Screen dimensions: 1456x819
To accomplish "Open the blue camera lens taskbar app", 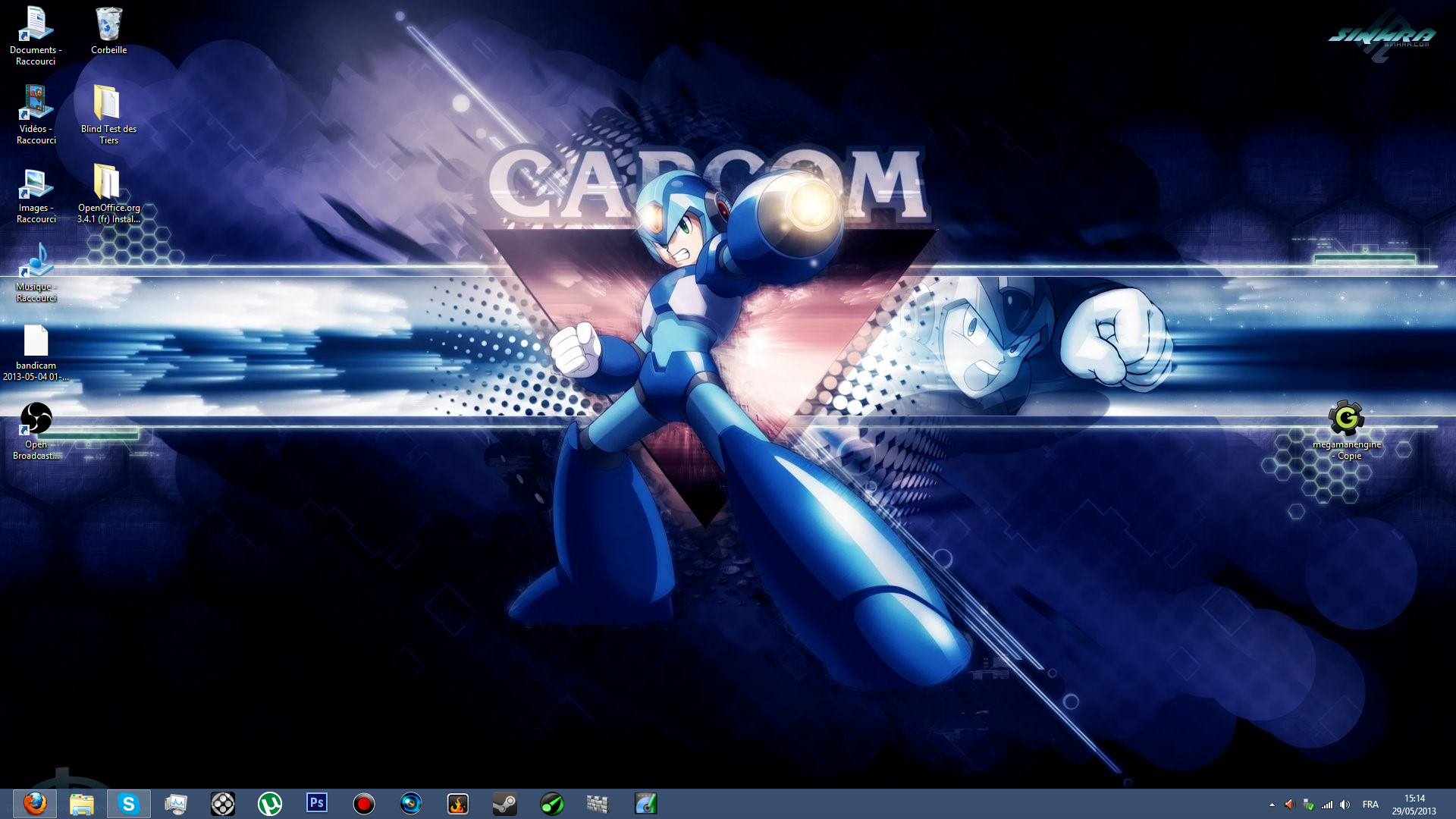I will point(411,804).
